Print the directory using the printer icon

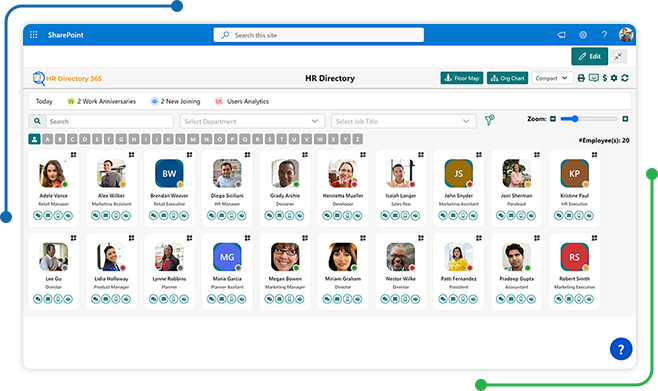tap(581, 78)
